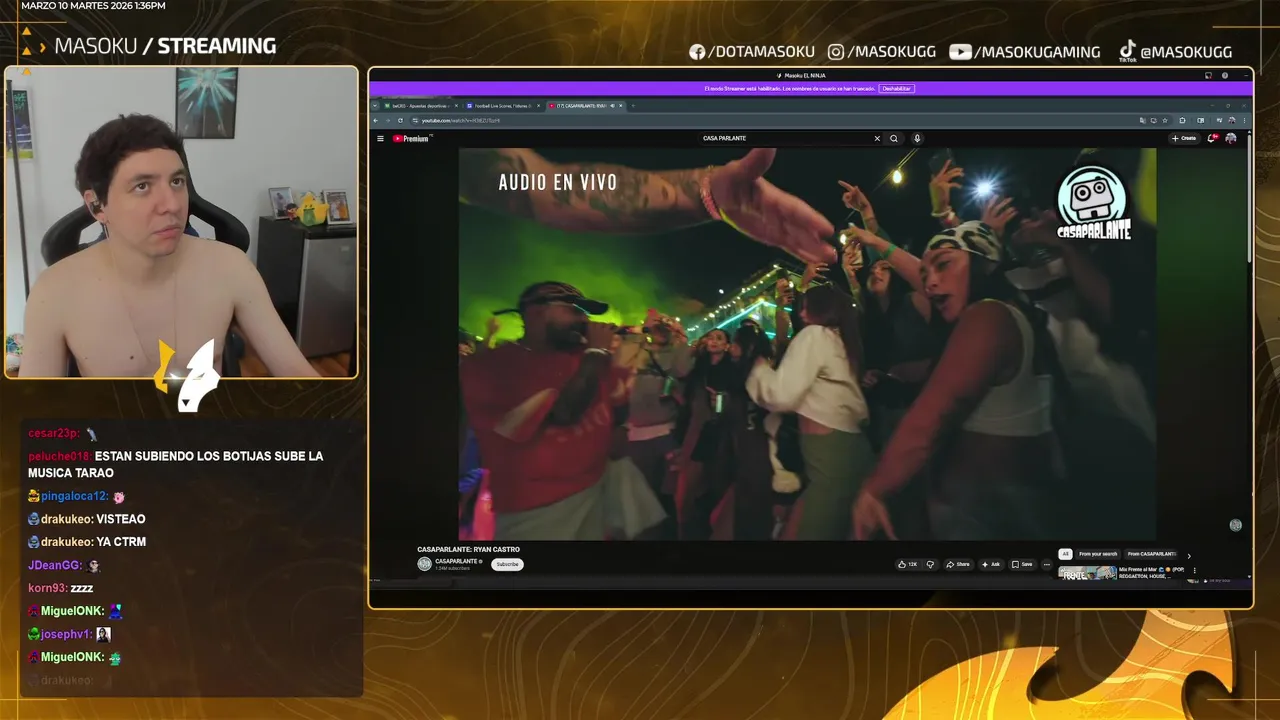Select the All filter chip
The width and height of the screenshot is (1280, 720).
1065,554
